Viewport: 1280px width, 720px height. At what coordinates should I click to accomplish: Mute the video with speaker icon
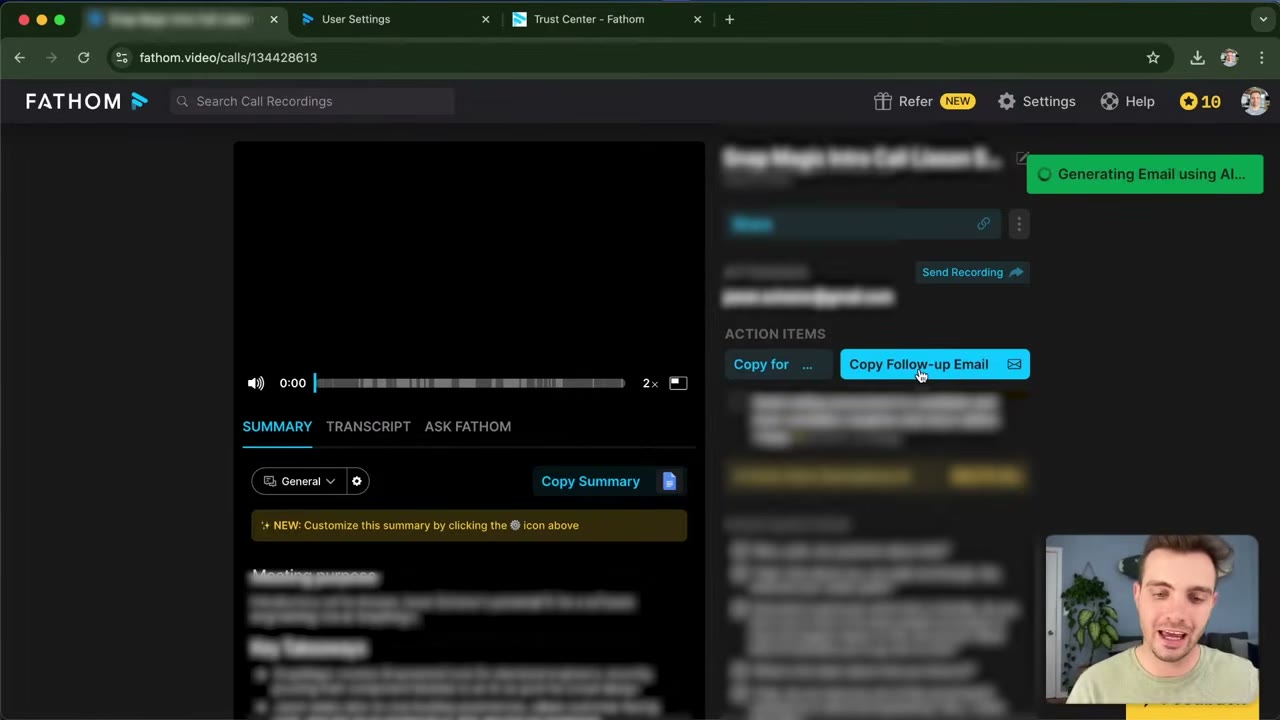tap(256, 383)
